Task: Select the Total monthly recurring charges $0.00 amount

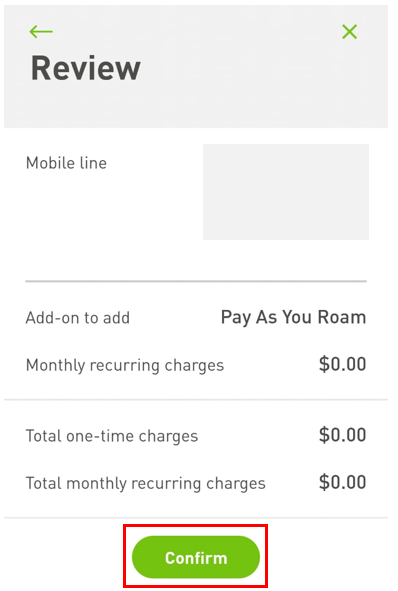Action: click(342, 482)
